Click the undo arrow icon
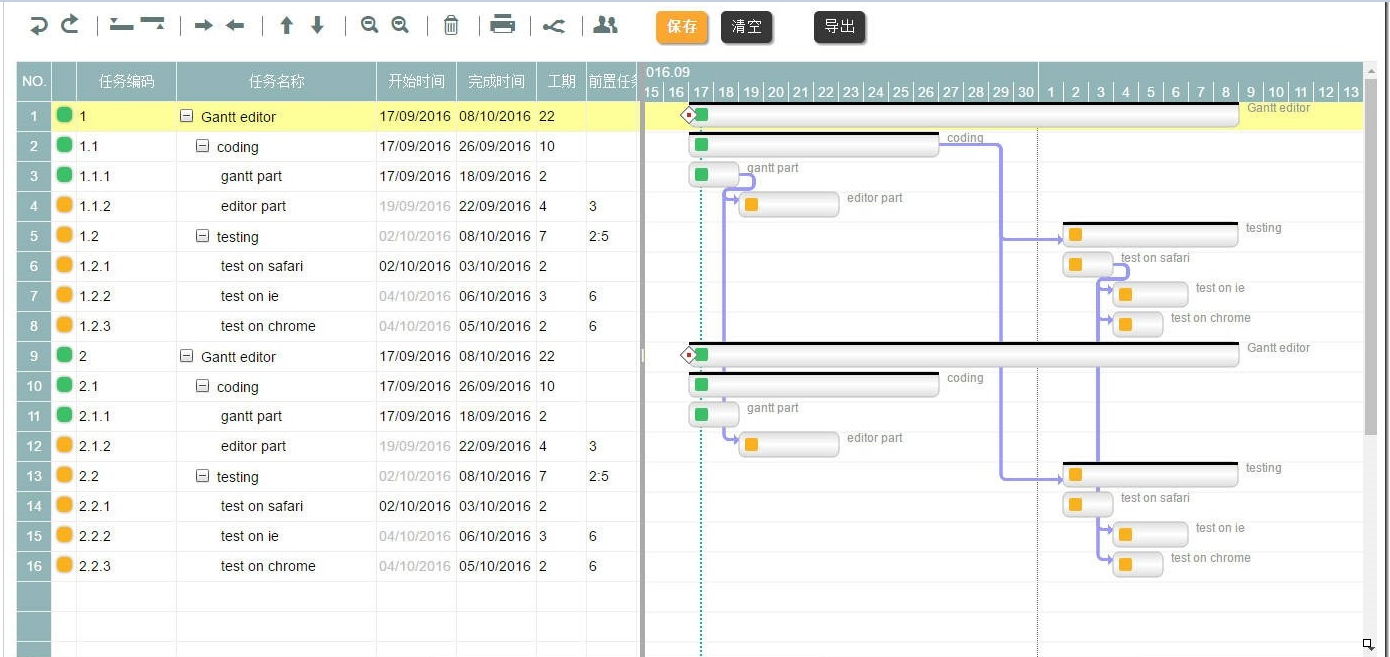The image size is (1390, 657). (x=38, y=26)
